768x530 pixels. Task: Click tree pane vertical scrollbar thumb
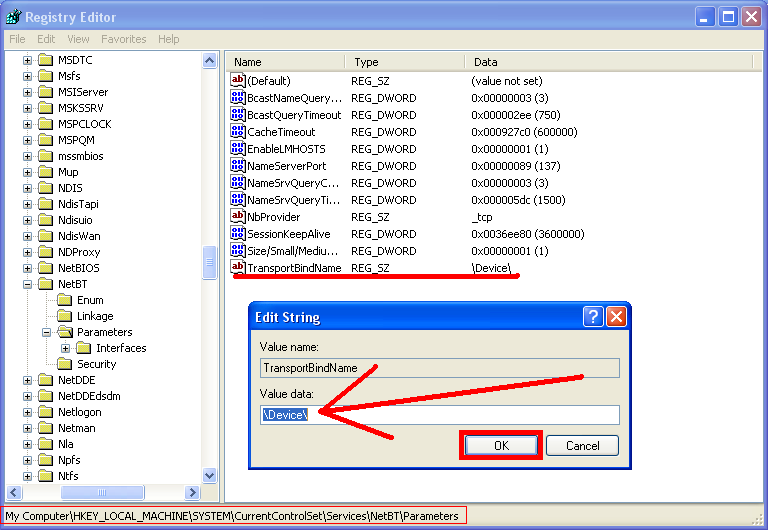click(x=210, y=262)
